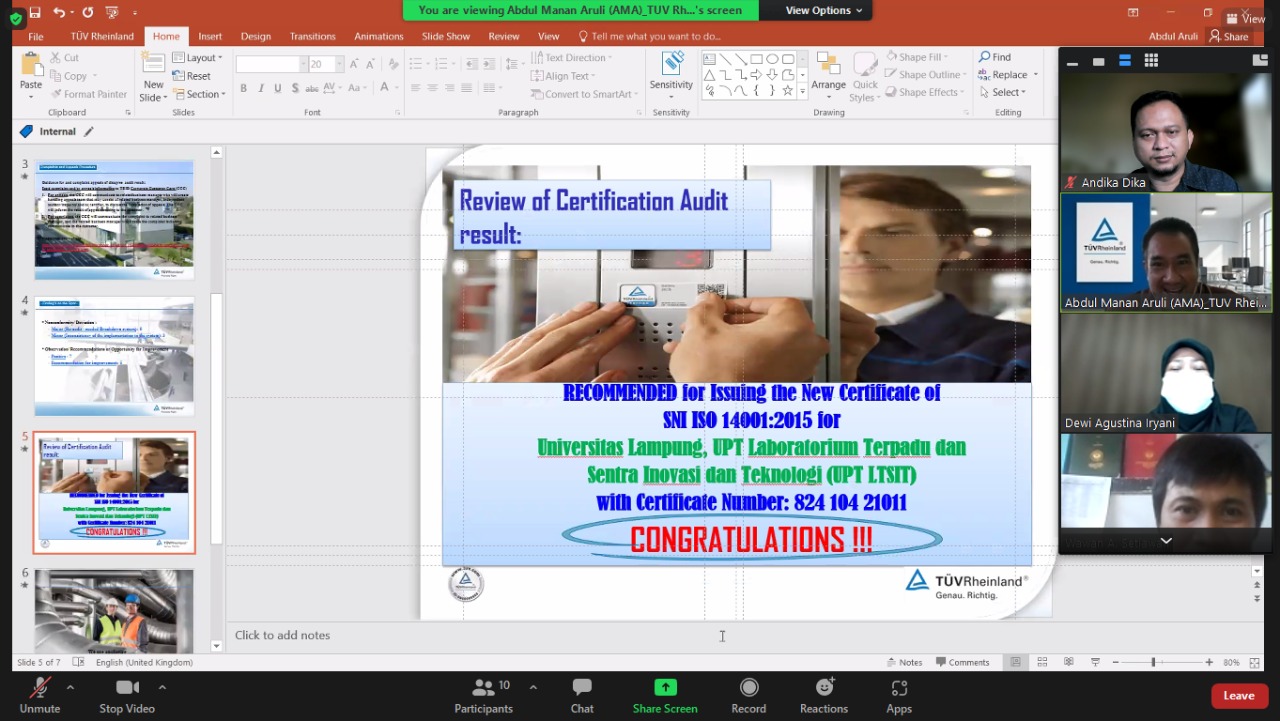The image size is (1280, 721).
Task: Switch to the Insert ribbon tab
Action: 210,36
